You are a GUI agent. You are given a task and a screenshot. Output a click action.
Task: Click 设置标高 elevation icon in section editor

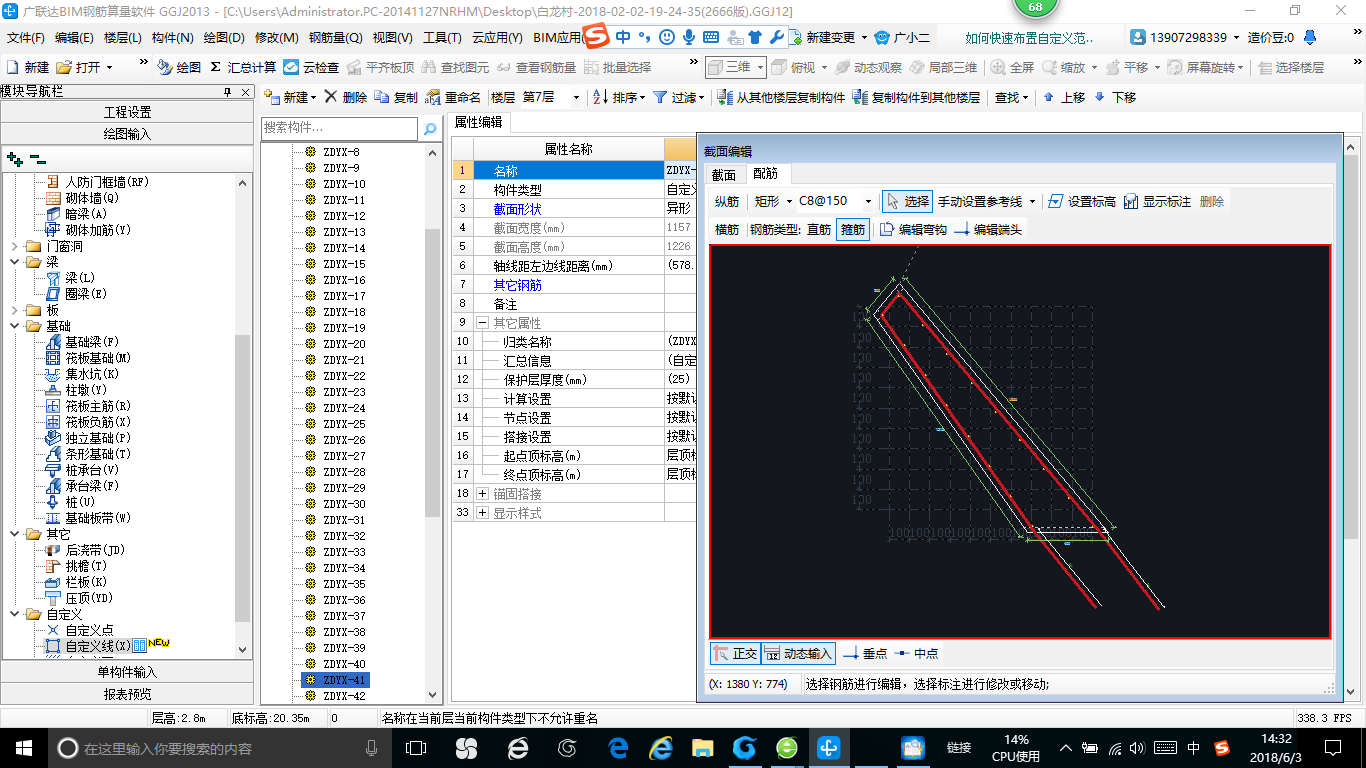1055,201
